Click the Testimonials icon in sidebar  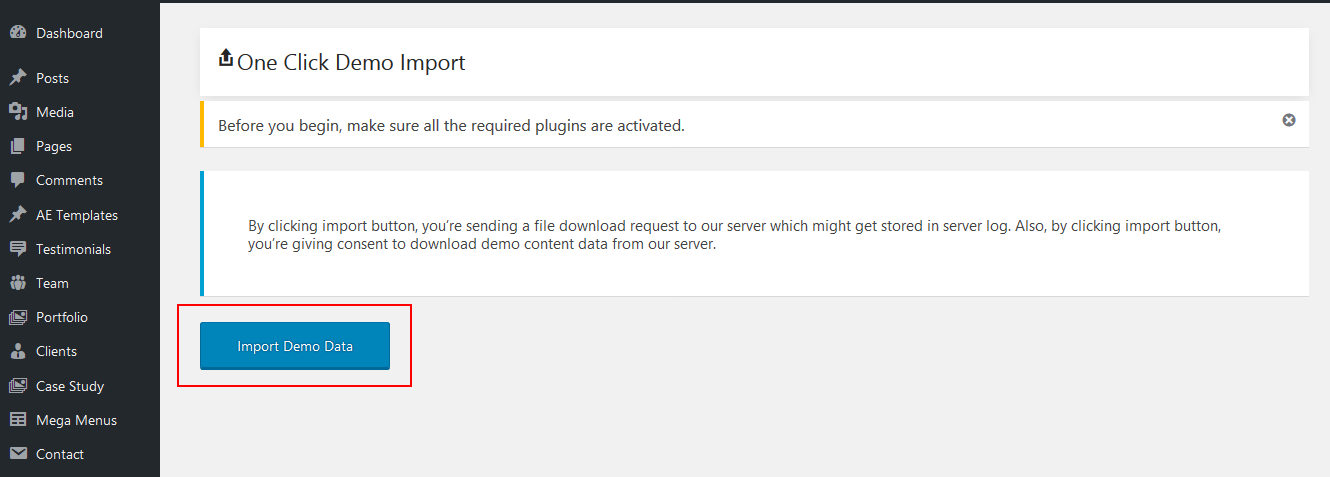17,249
